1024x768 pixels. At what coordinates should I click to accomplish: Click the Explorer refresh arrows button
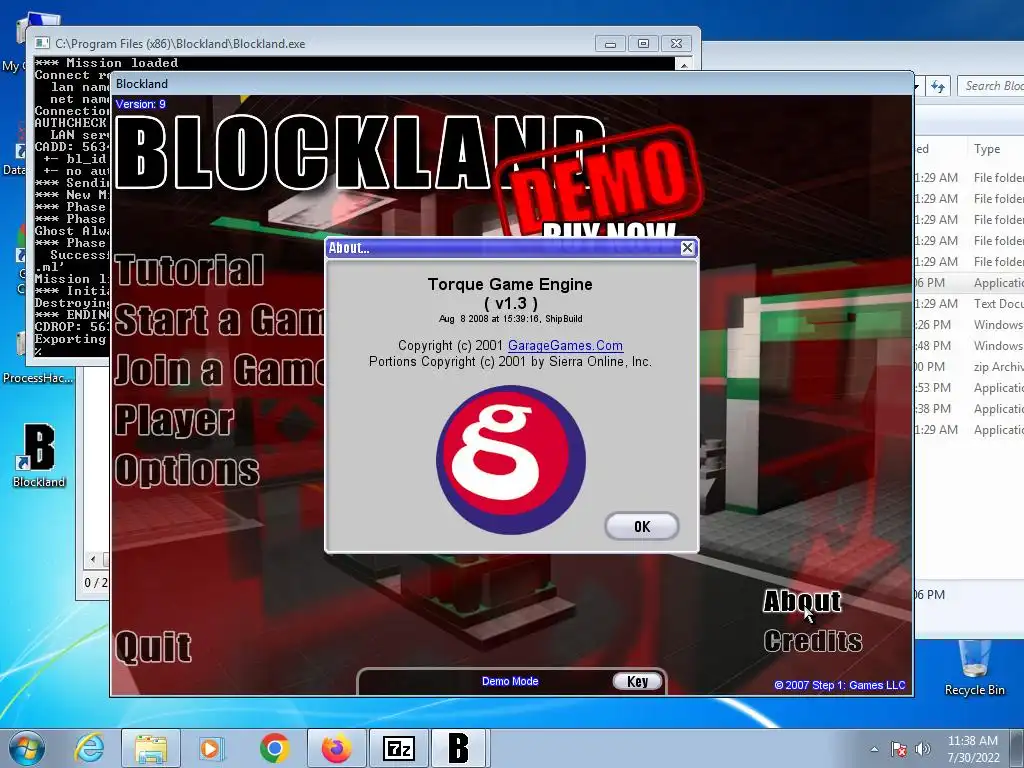click(938, 86)
